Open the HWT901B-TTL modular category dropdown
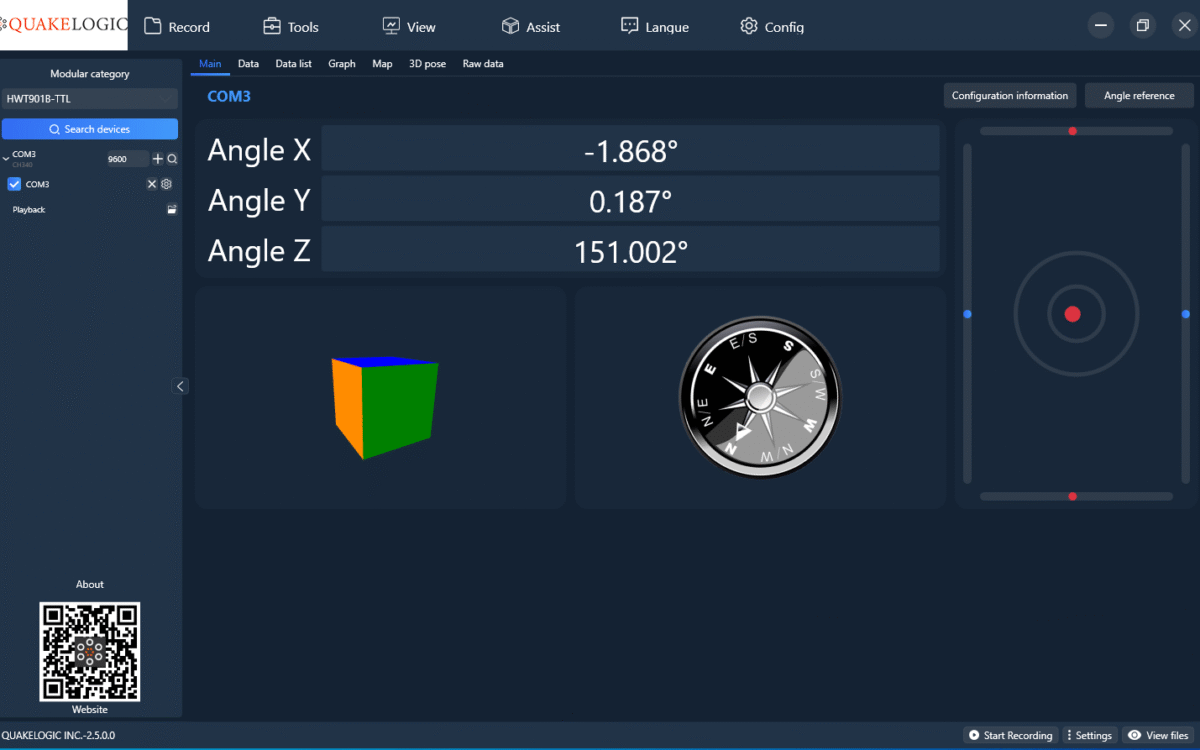This screenshot has width=1200, height=750. pos(89,99)
